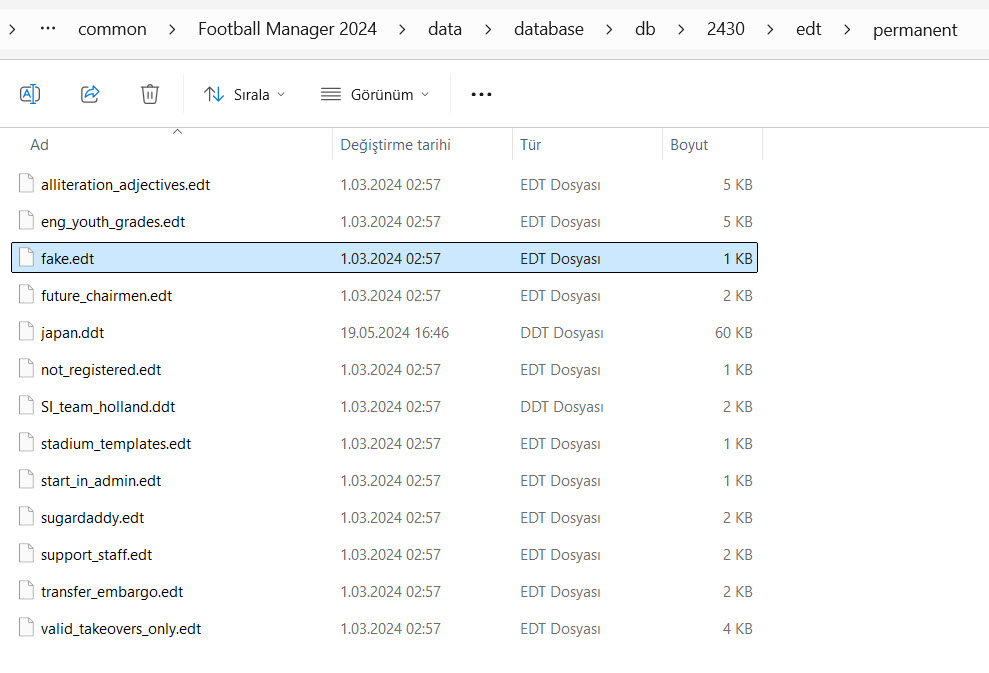Click the Boyut column header
Screen dimensions: 989x673
[689, 145]
